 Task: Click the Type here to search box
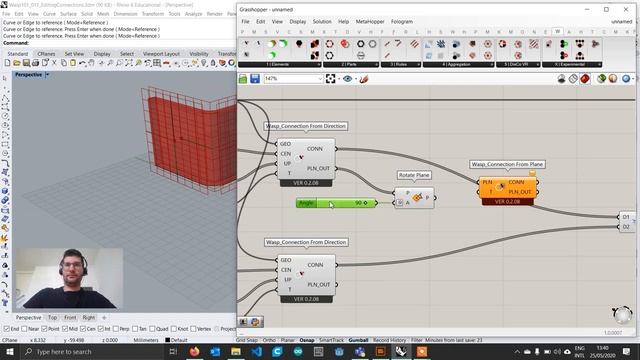pyautogui.click(x=92, y=351)
